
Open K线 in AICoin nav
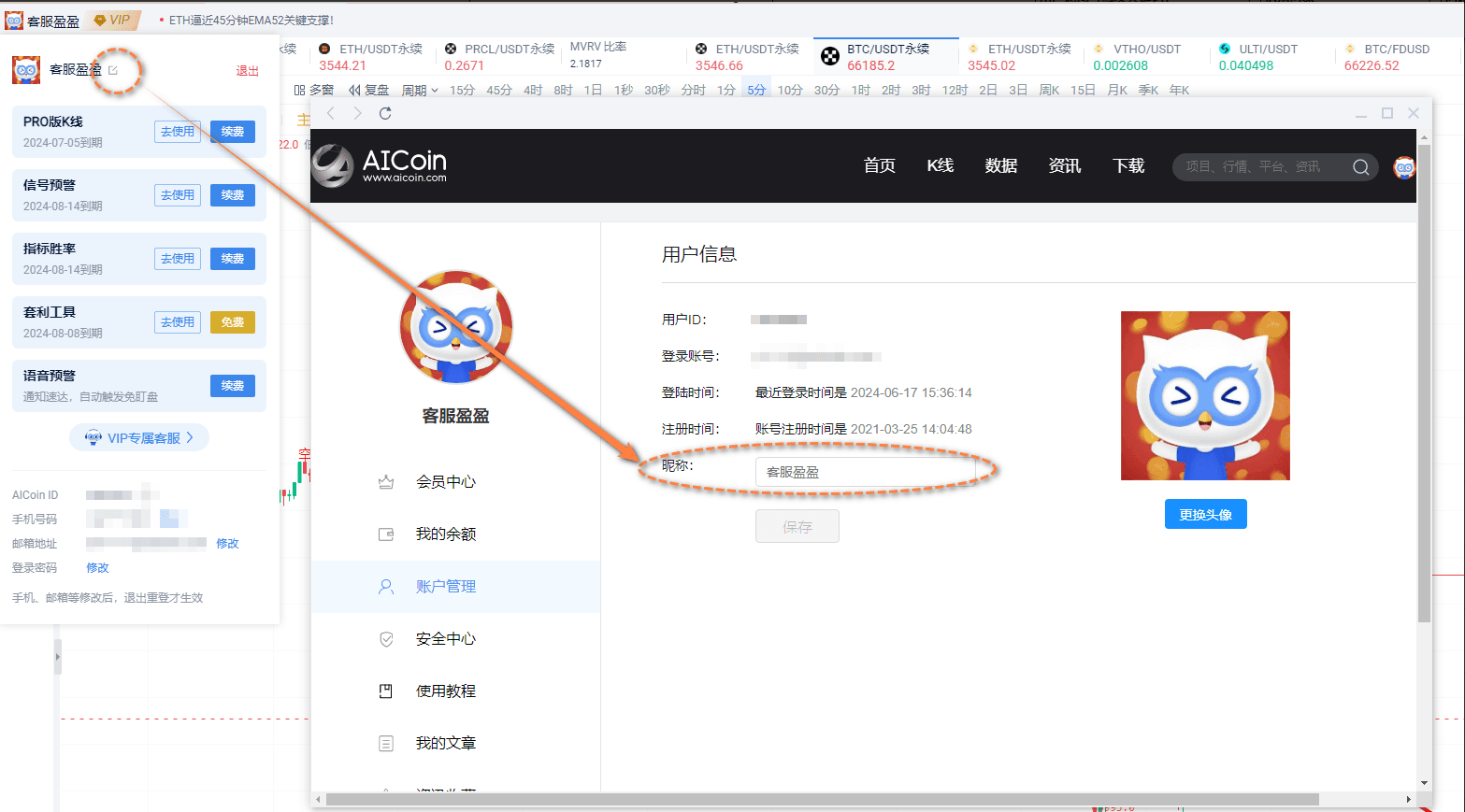coord(941,165)
